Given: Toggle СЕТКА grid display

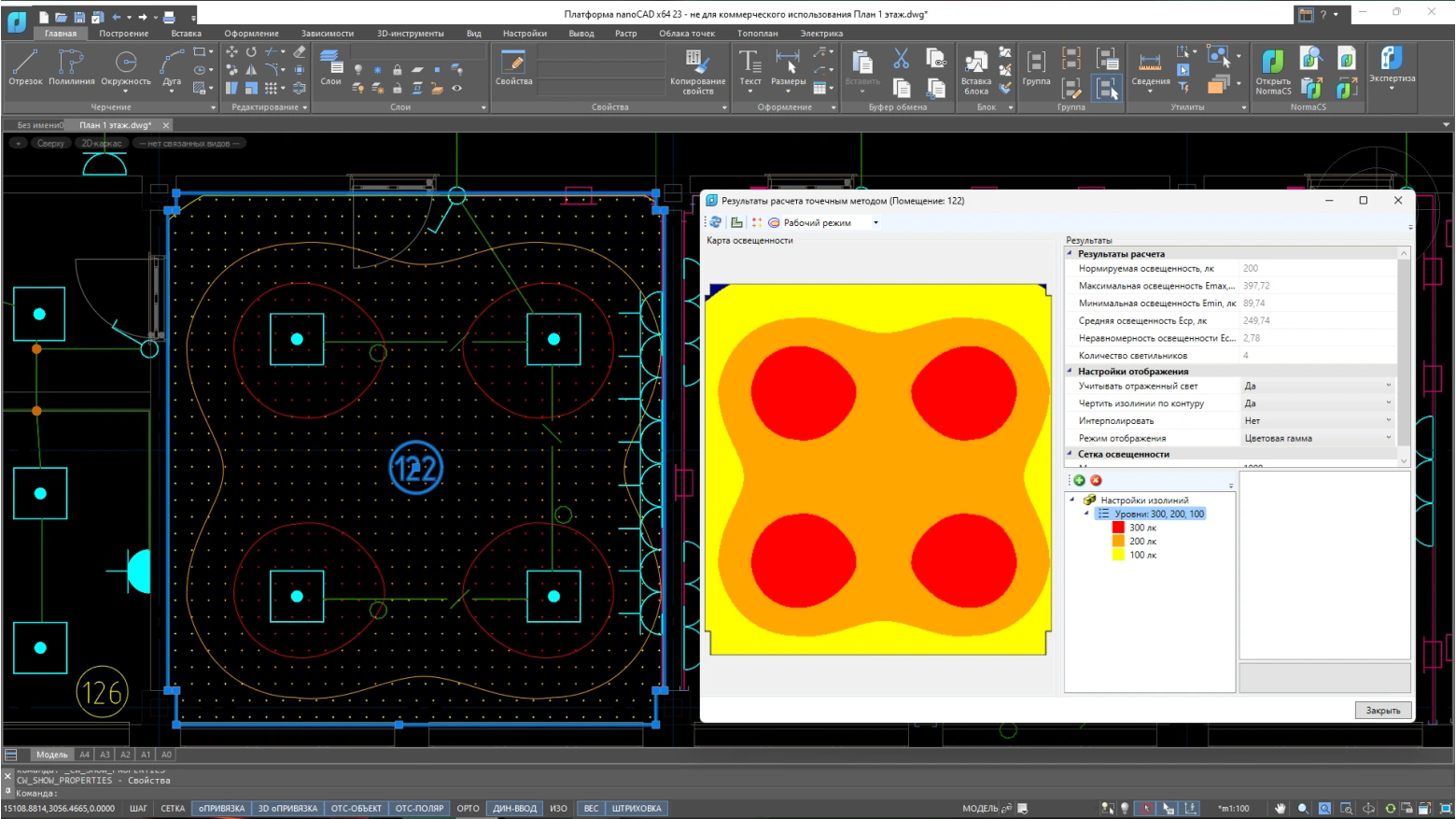Looking at the screenshot, I should [173, 809].
